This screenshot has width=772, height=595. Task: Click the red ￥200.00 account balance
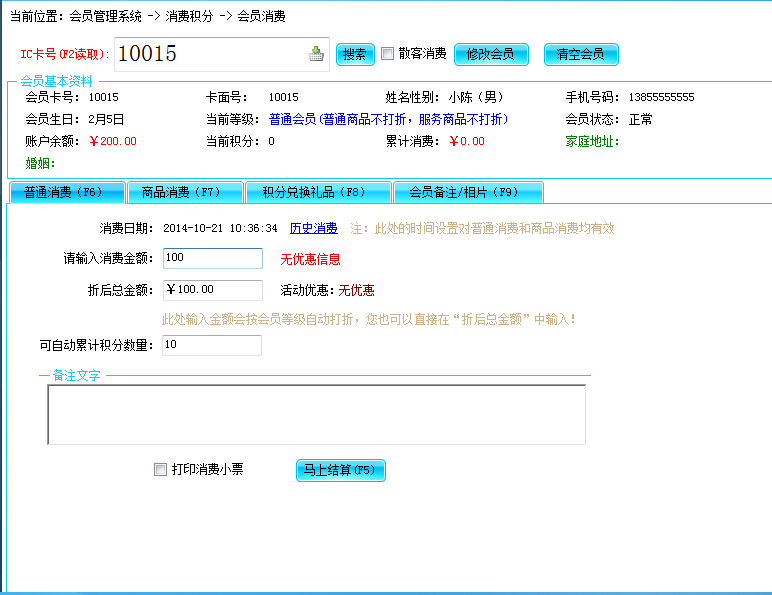(x=113, y=141)
